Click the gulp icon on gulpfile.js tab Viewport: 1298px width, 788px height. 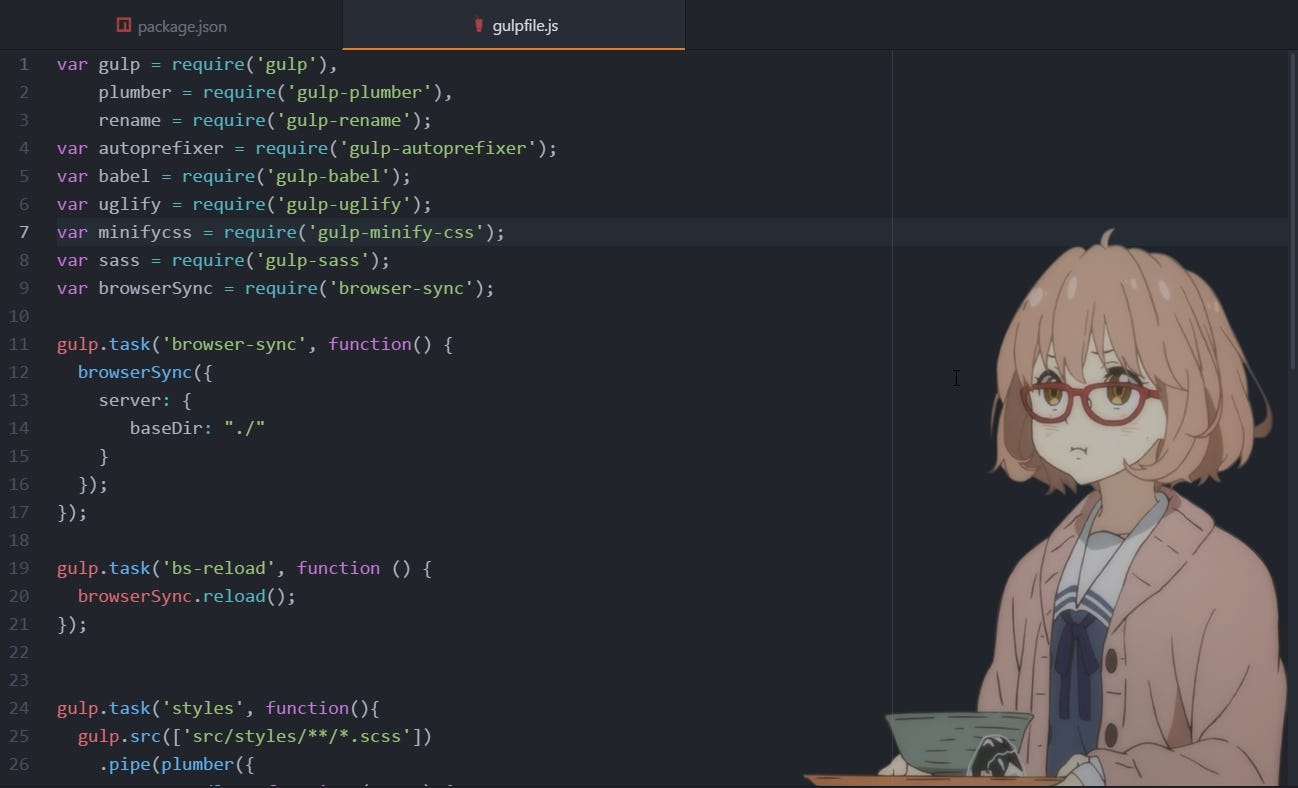point(479,25)
